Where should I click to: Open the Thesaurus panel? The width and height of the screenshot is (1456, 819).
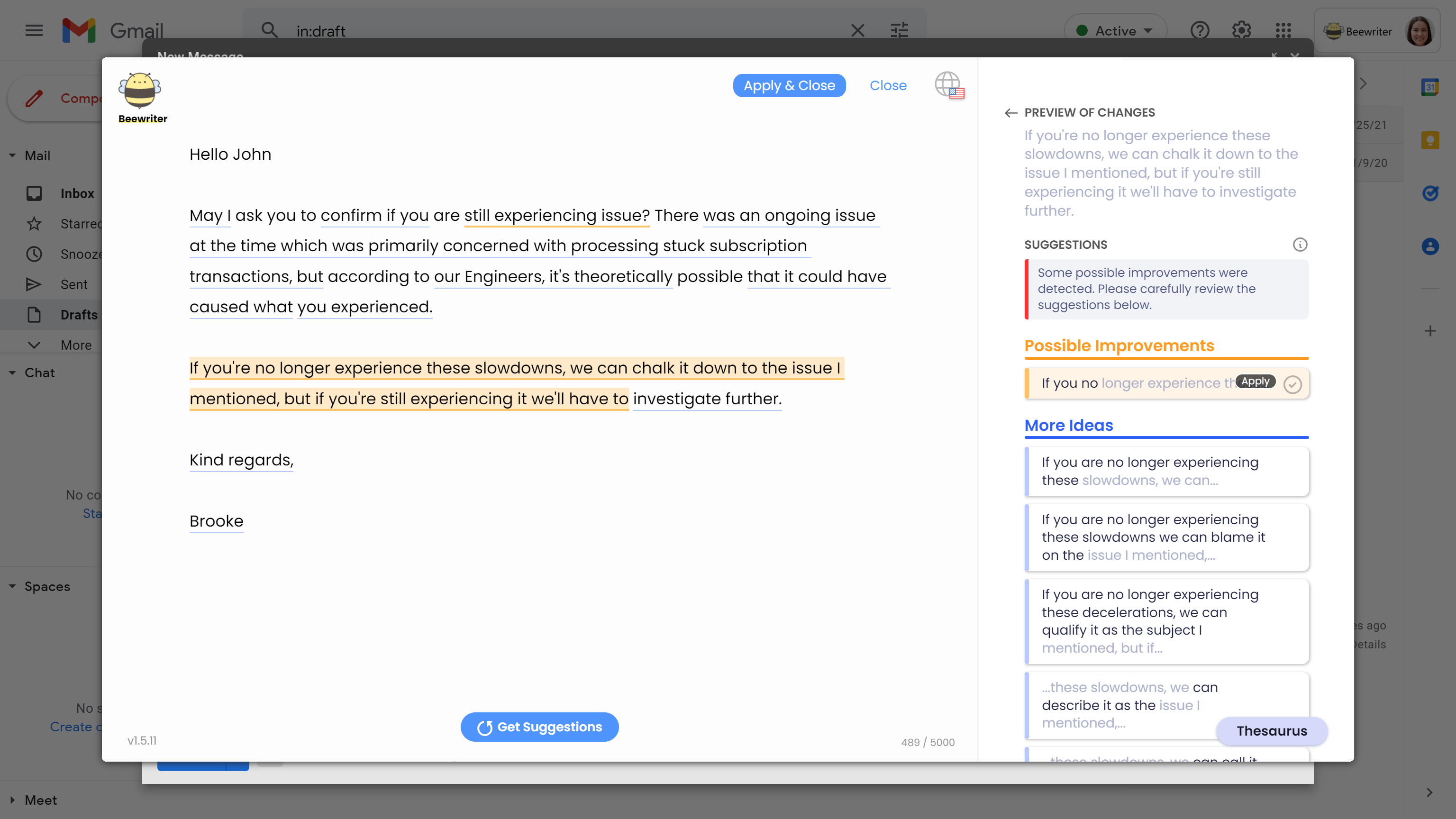coord(1271,731)
